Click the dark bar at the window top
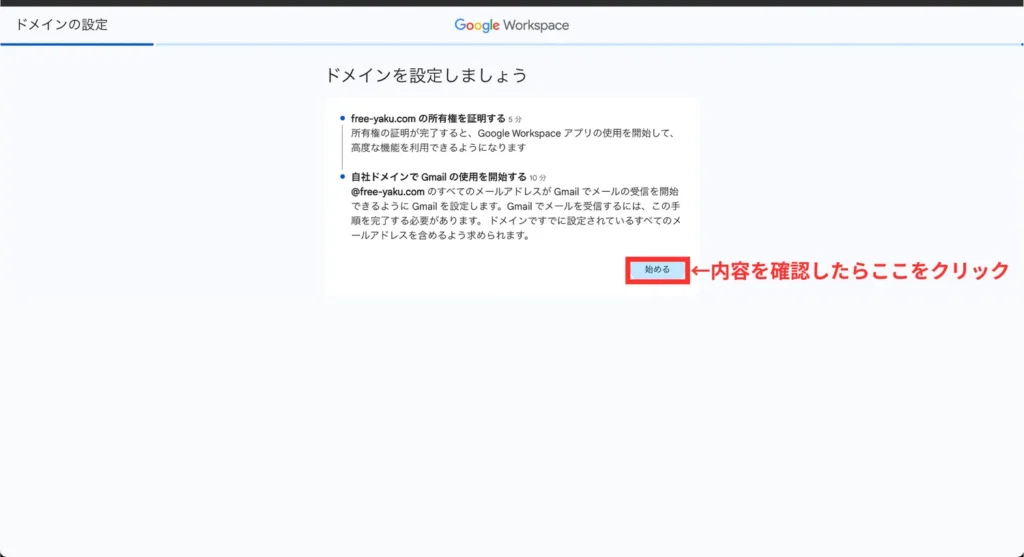The image size is (1024, 557). tap(512, 3)
